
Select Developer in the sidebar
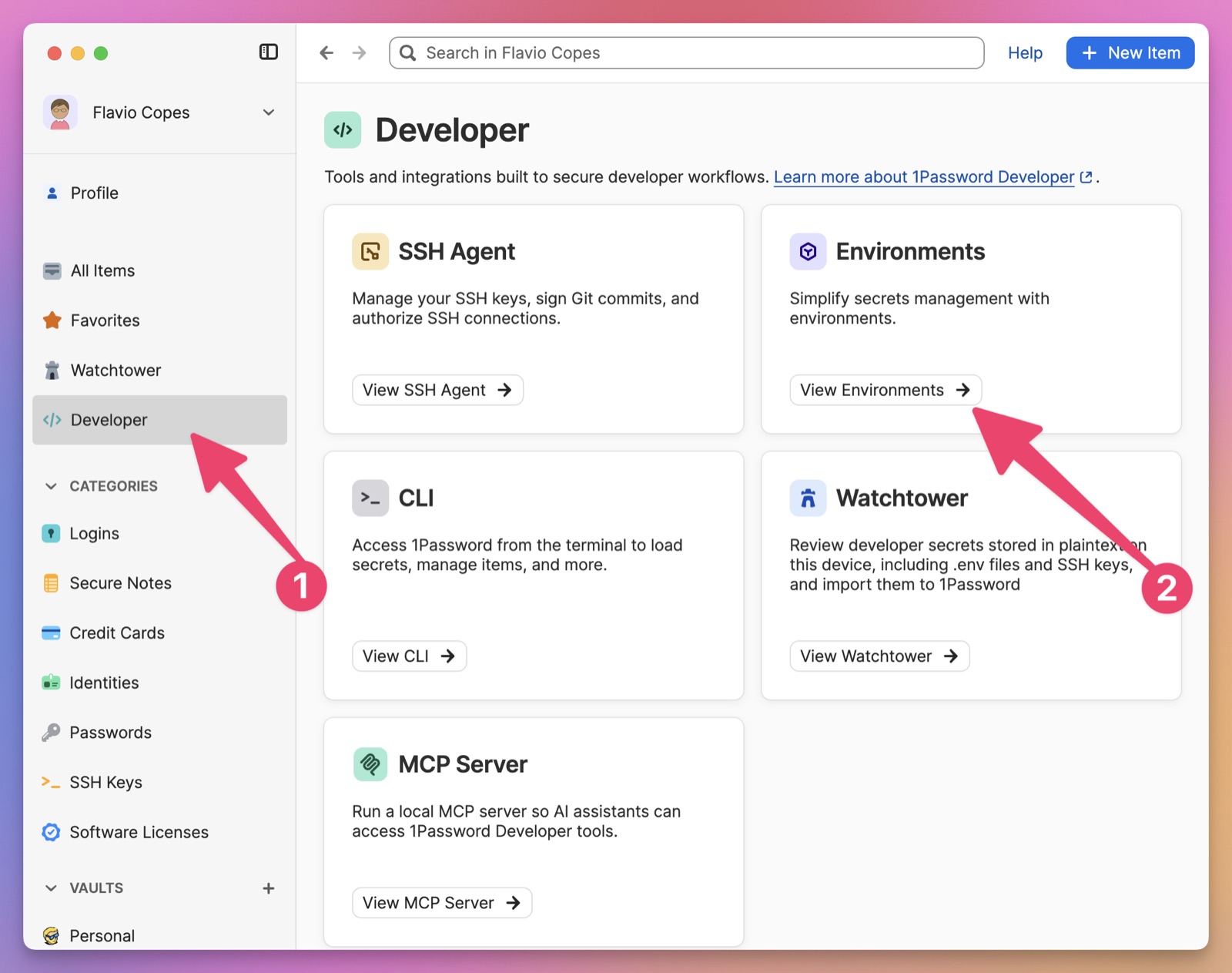tap(159, 420)
